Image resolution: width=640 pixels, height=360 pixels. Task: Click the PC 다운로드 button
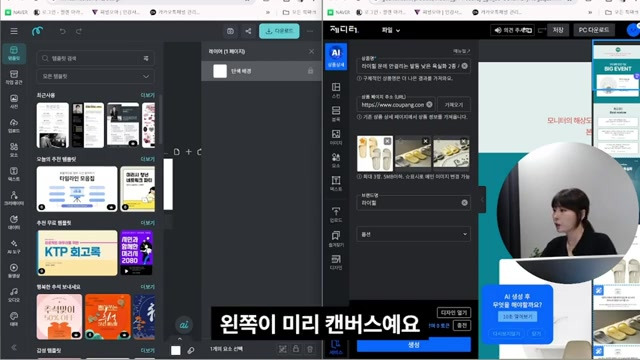click(x=594, y=30)
